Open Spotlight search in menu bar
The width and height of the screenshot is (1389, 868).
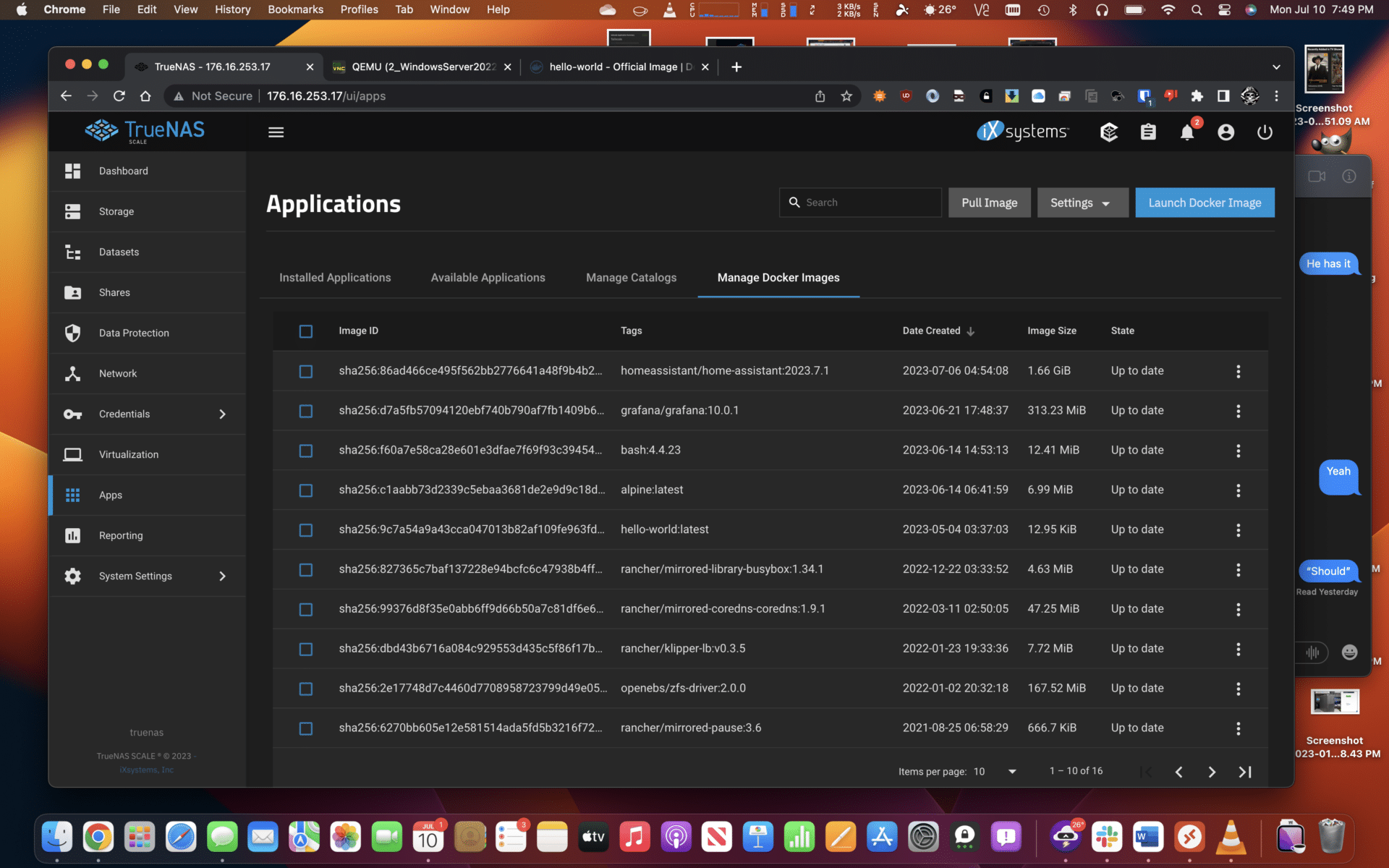(1197, 9)
